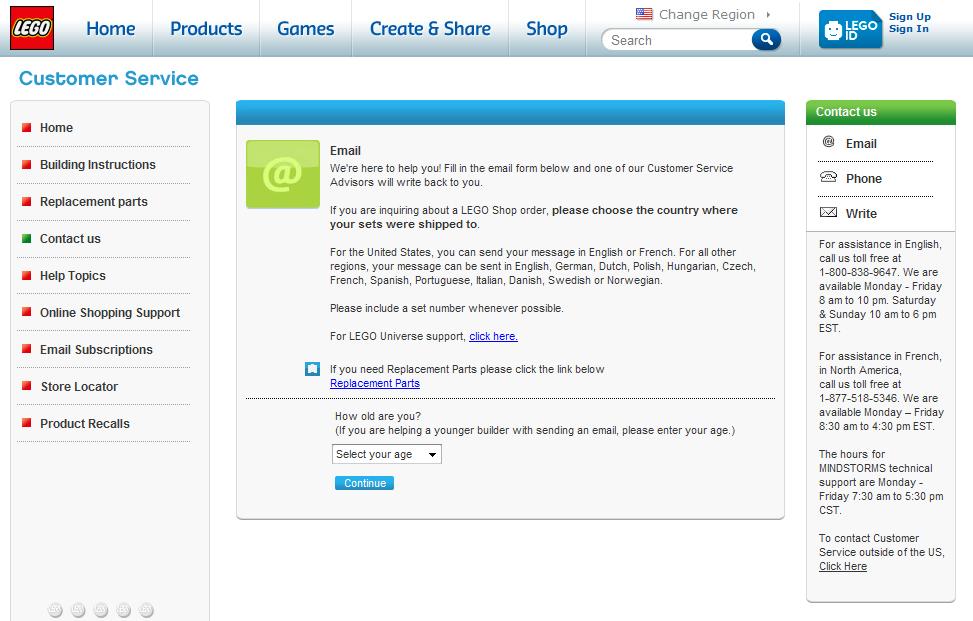This screenshot has width=973, height=621.
Task: Click Change Region text
Action: (707, 14)
